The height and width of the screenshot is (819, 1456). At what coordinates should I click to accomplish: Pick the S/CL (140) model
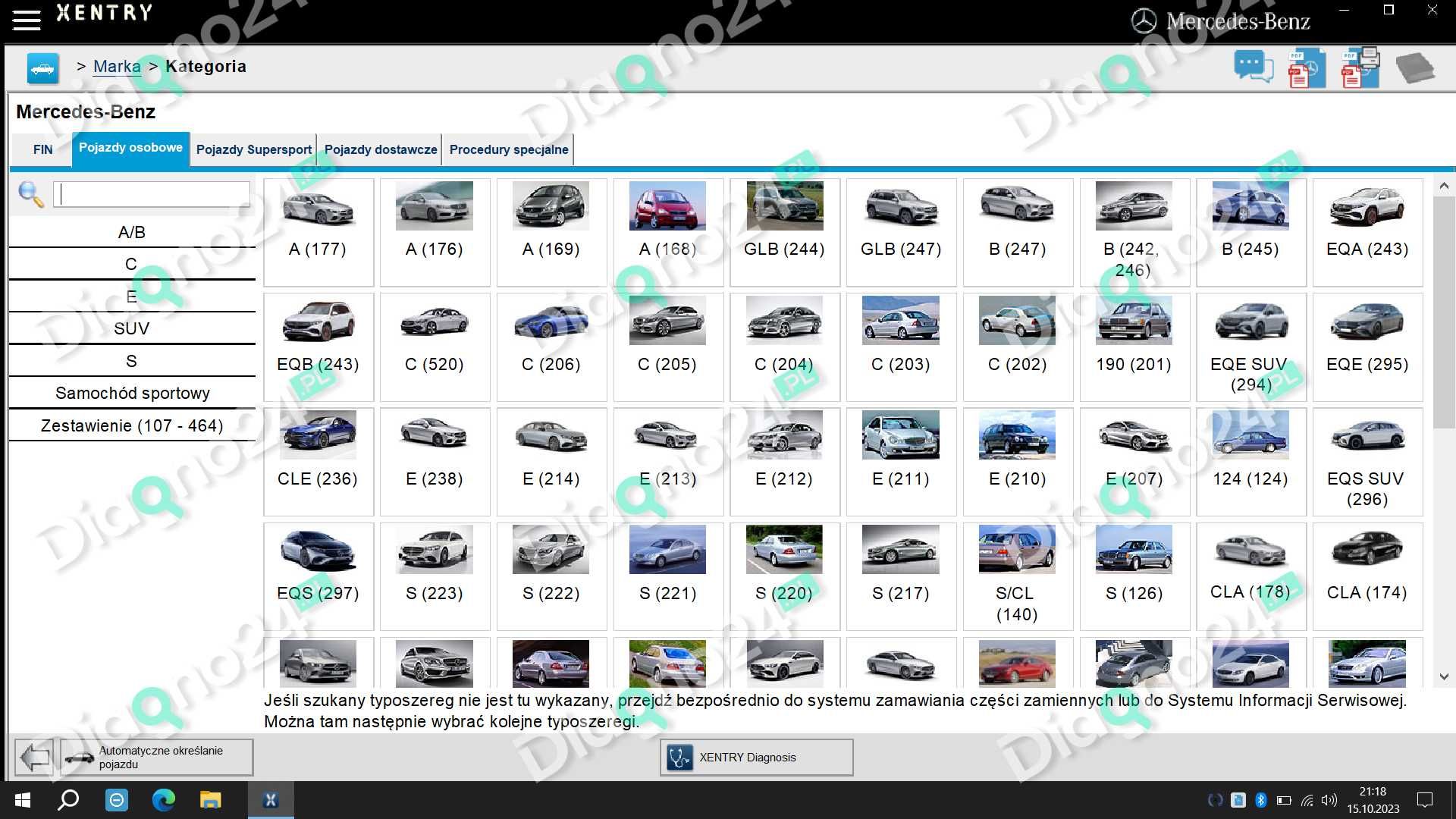(x=1018, y=576)
